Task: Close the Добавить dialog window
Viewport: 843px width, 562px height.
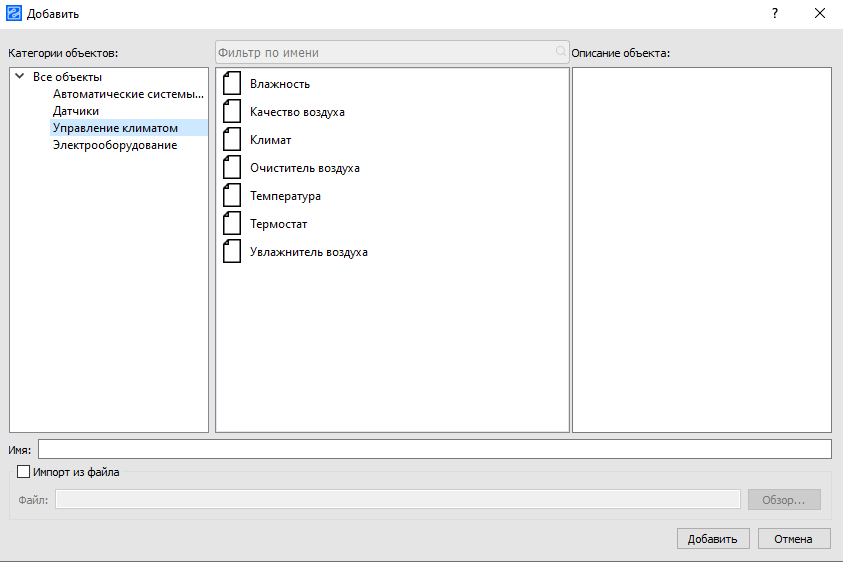Action: pyautogui.click(x=820, y=14)
